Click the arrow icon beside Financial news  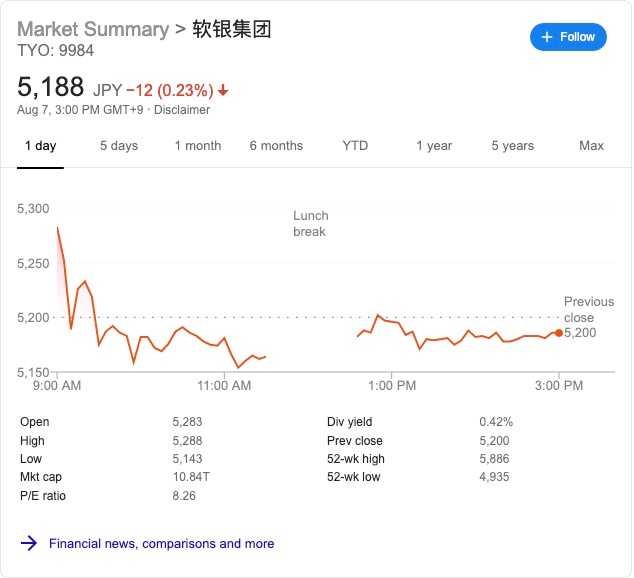(x=29, y=544)
